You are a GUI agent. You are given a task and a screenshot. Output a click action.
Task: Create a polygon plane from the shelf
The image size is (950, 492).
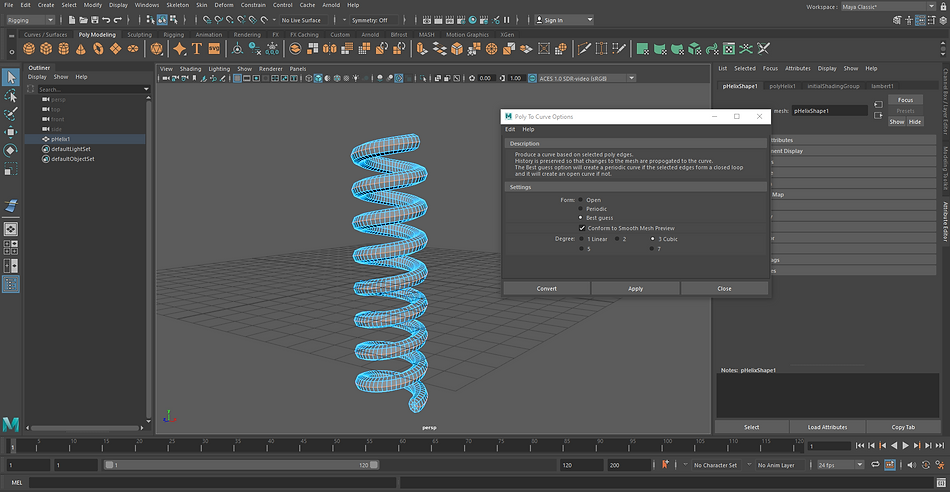tap(116, 48)
